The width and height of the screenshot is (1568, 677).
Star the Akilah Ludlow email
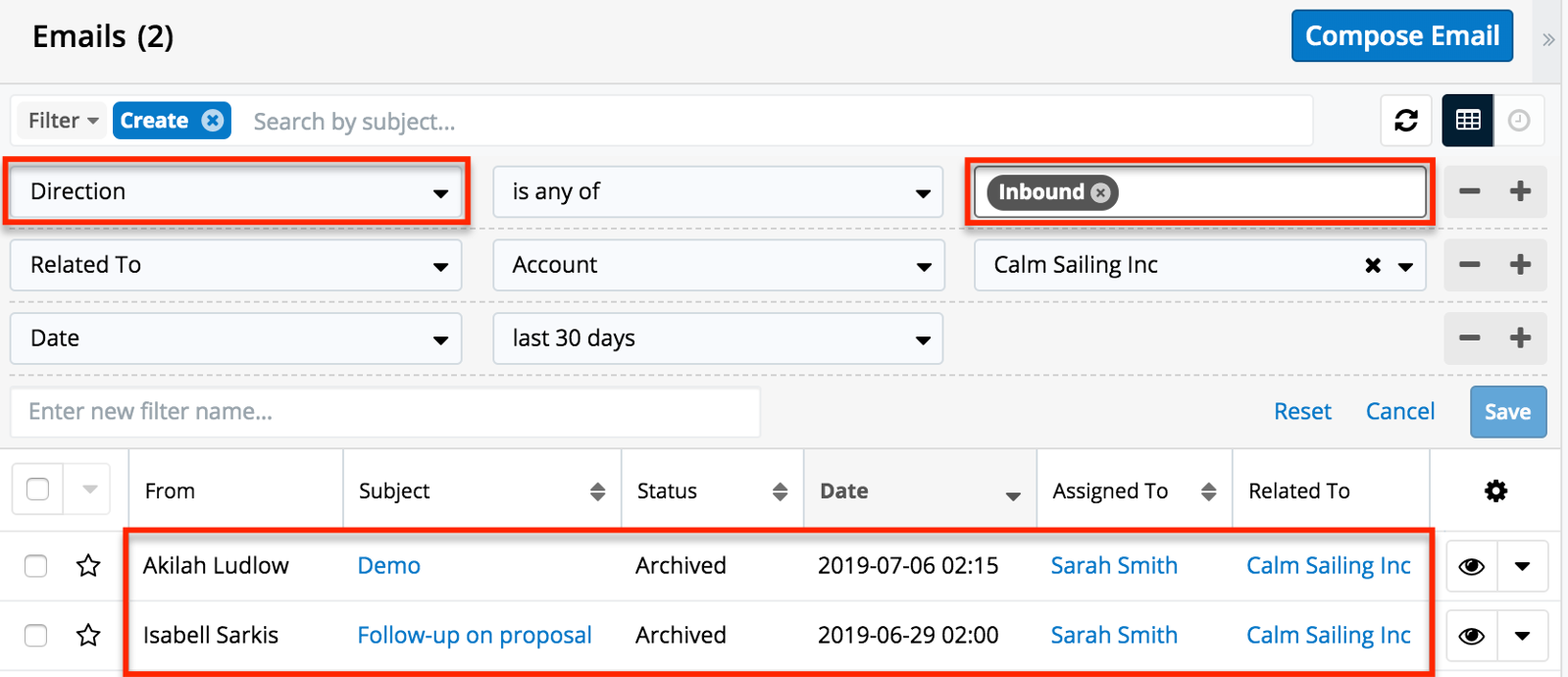click(88, 566)
